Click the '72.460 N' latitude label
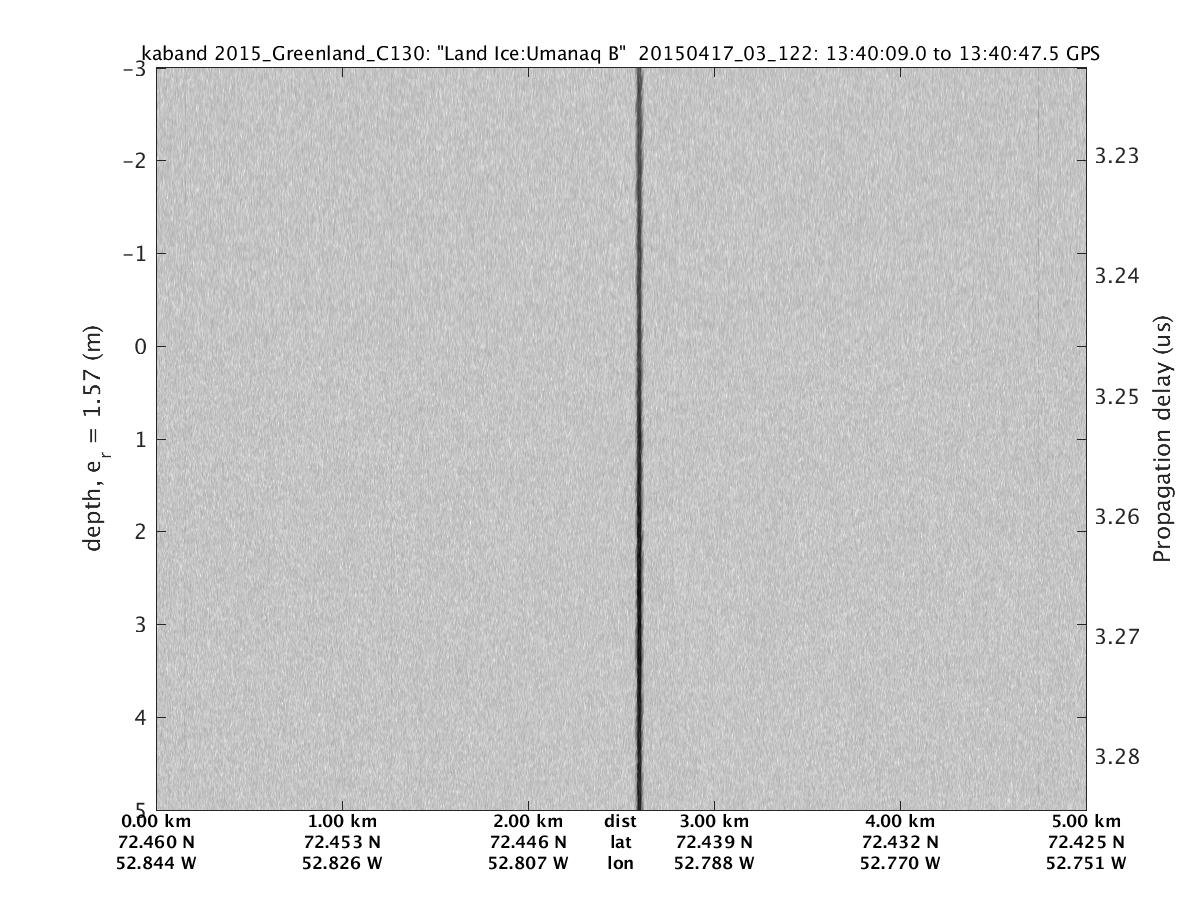This screenshot has height=900, width=1200. point(157,842)
